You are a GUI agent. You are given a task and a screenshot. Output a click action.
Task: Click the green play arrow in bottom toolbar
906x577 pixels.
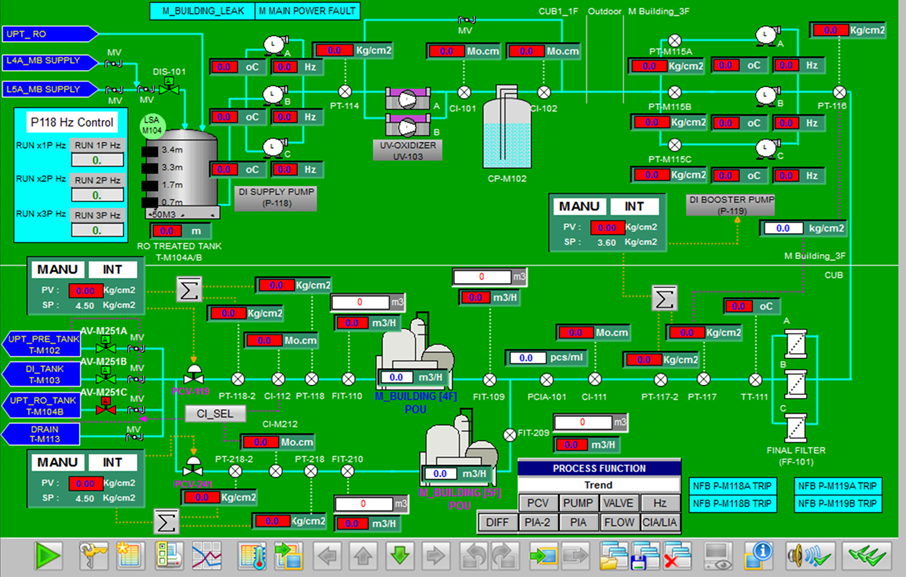pos(48,555)
